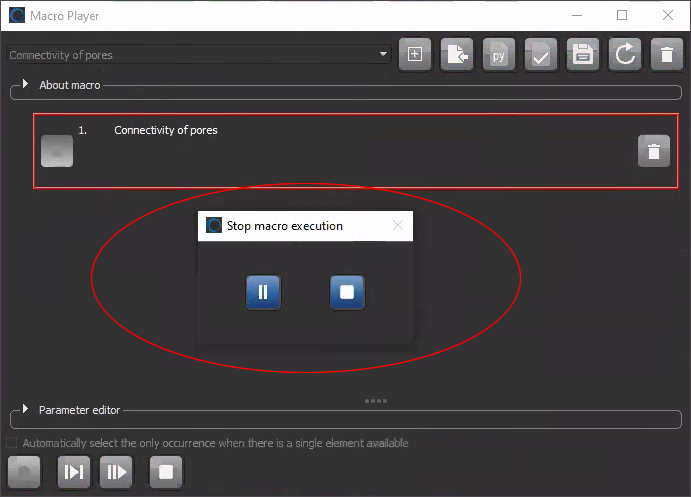Toggle the automatically select only occurrence checkbox
691x497 pixels.
pyautogui.click(x=12, y=443)
